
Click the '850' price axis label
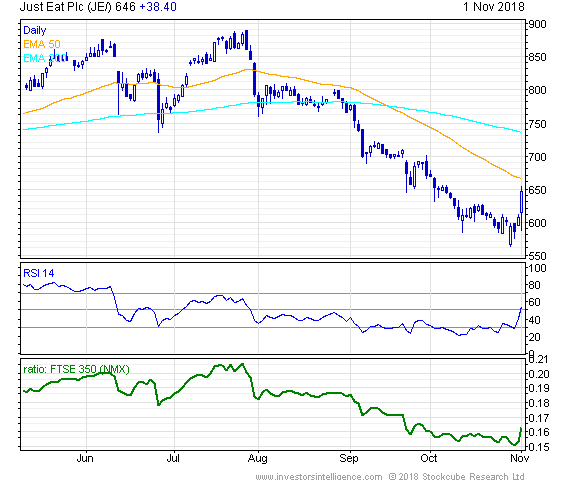pos(537,57)
